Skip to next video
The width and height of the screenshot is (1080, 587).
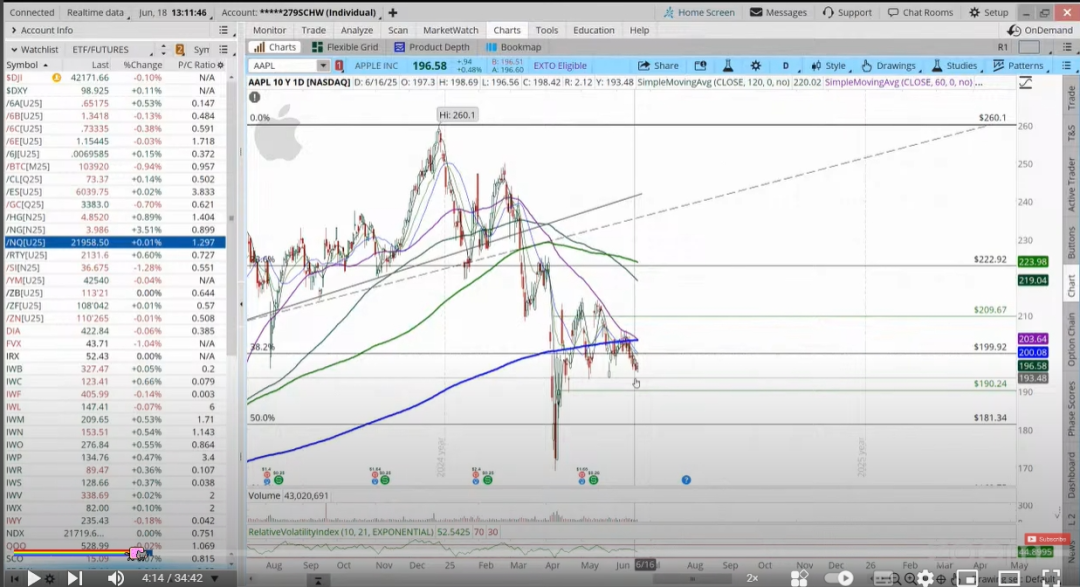74,578
